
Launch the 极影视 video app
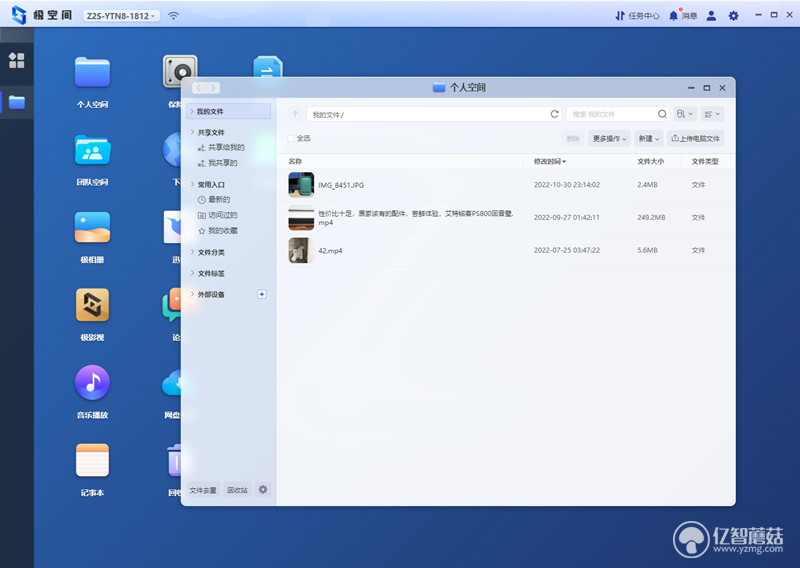(92, 305)
